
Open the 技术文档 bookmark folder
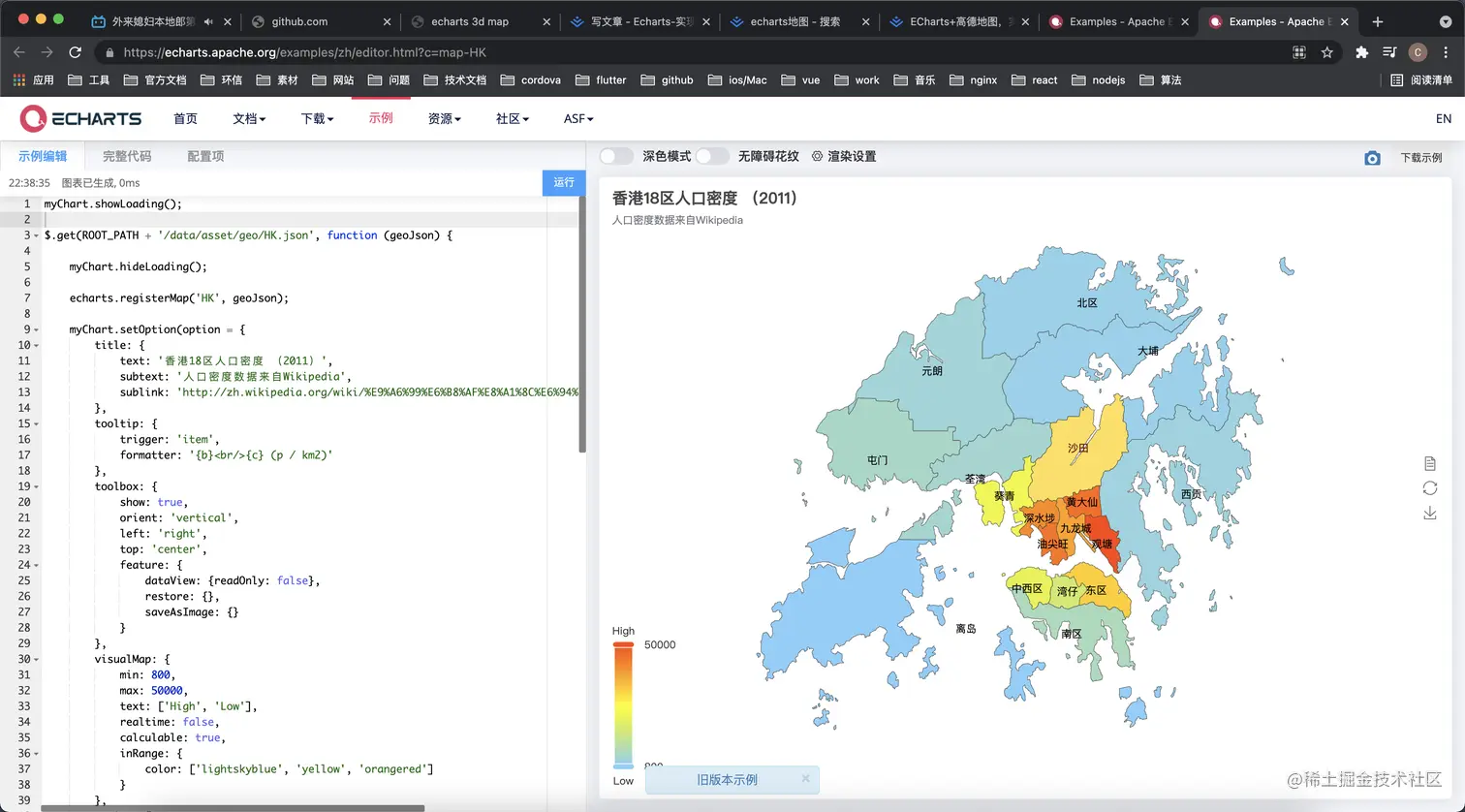tap(455, 80)
